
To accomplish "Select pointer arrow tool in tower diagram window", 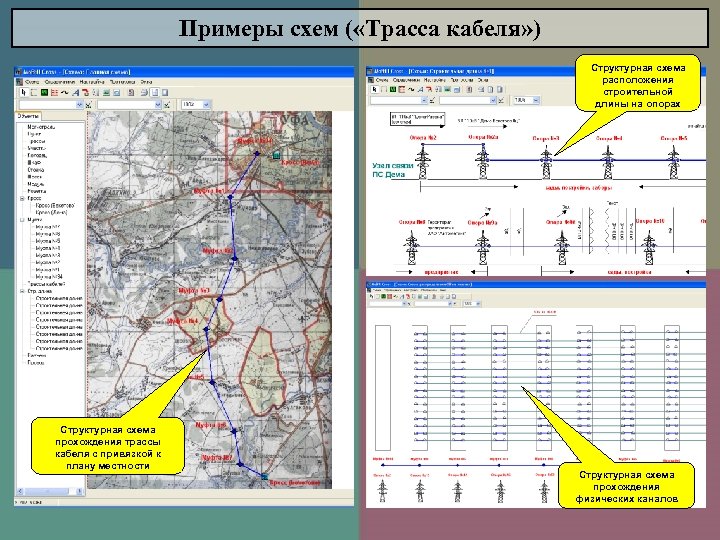I will point(374,90).
